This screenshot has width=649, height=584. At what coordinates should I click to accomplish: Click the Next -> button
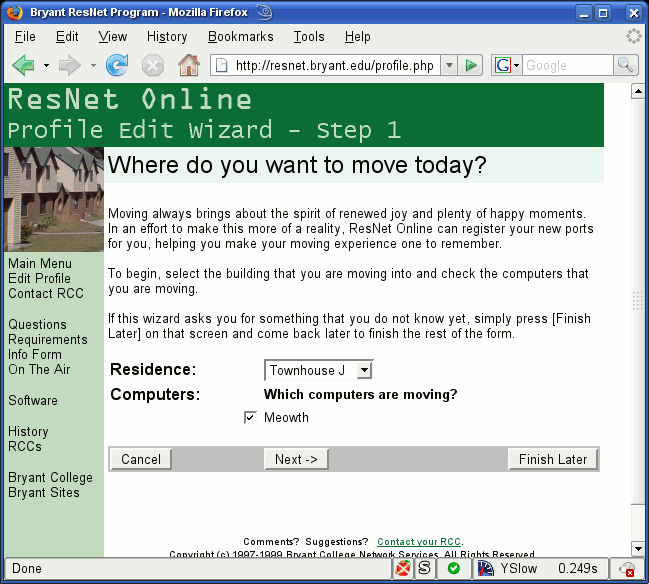click(x=296, y=459)
